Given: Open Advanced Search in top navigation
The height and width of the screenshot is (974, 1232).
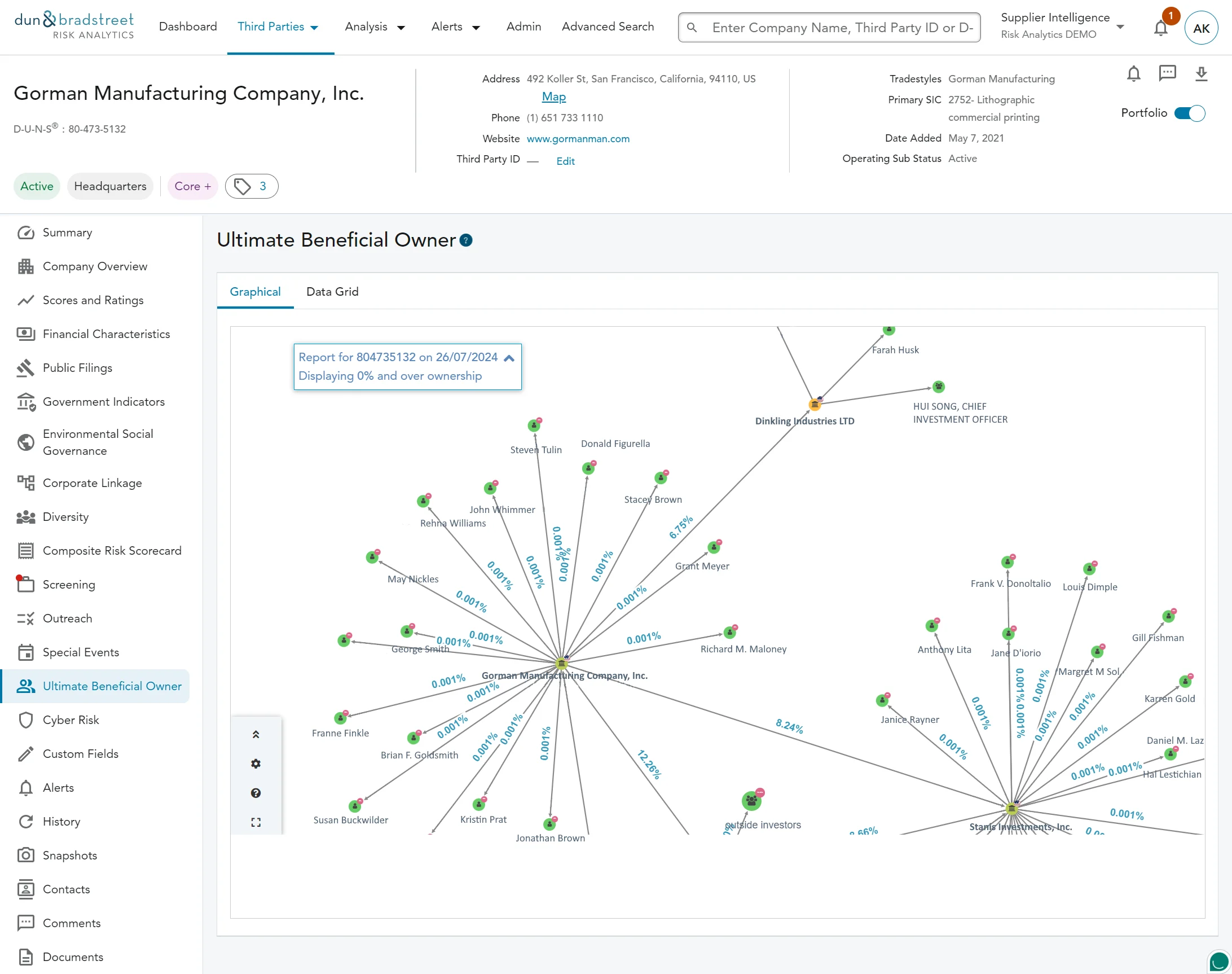Looking at the screenshot, I should tap(608, 27).
